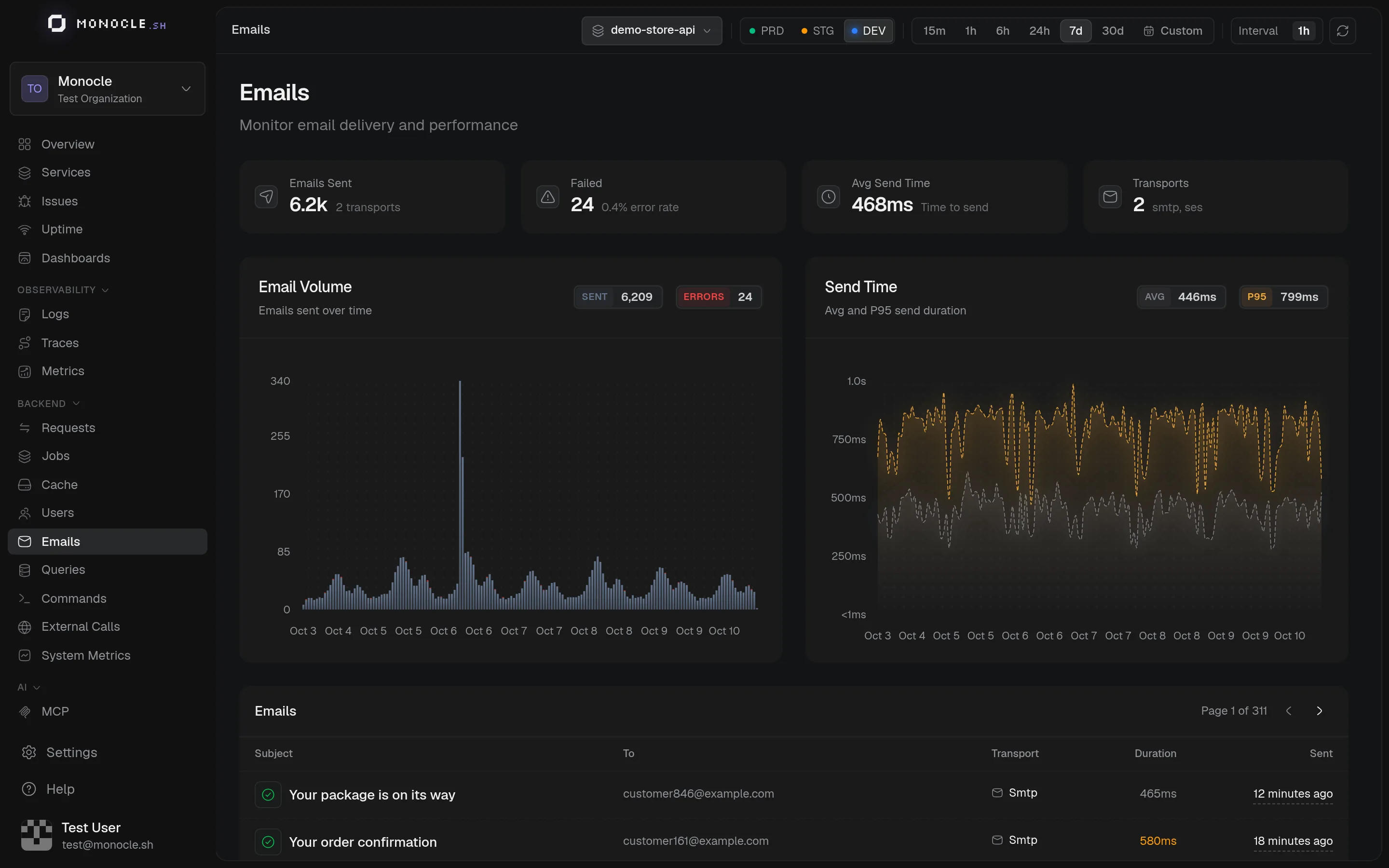
Task: Click the '18 minutes ago' timestamp
Action: pos(1293,841)
